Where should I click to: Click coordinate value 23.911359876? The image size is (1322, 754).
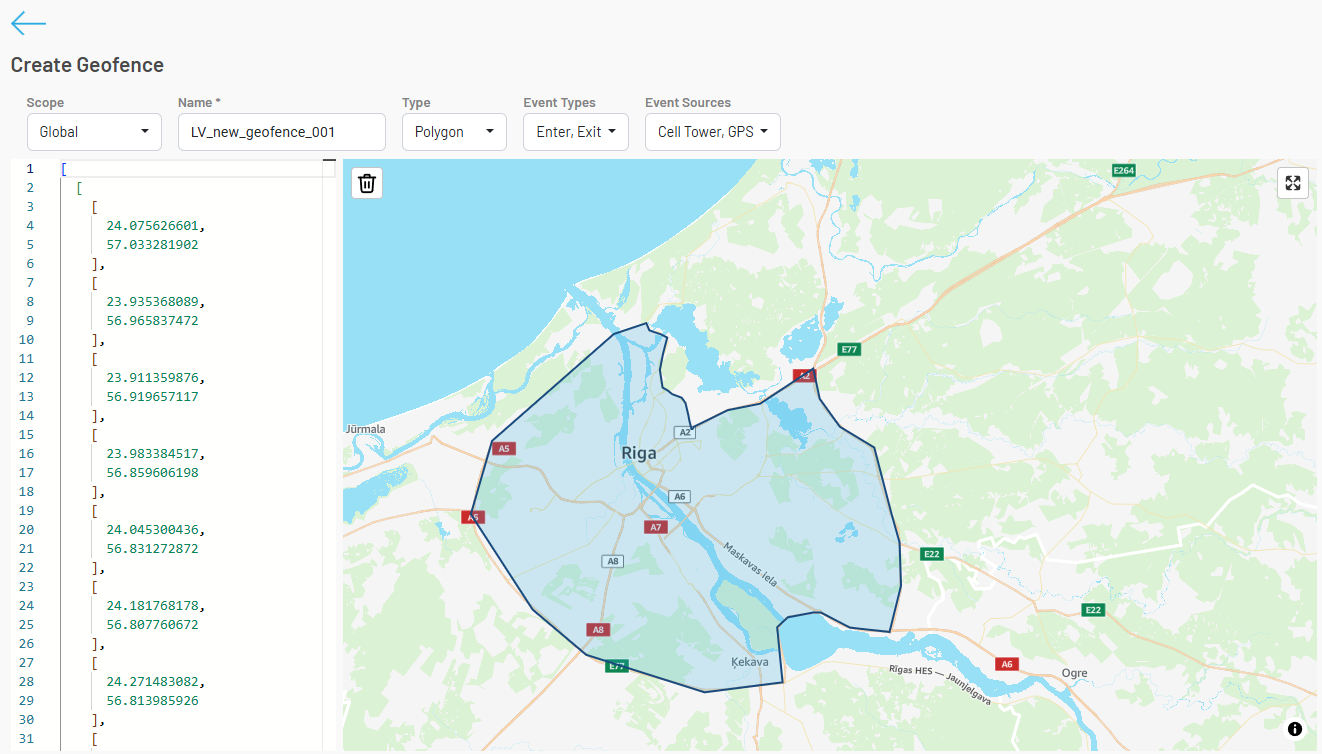tap(155, 378)
